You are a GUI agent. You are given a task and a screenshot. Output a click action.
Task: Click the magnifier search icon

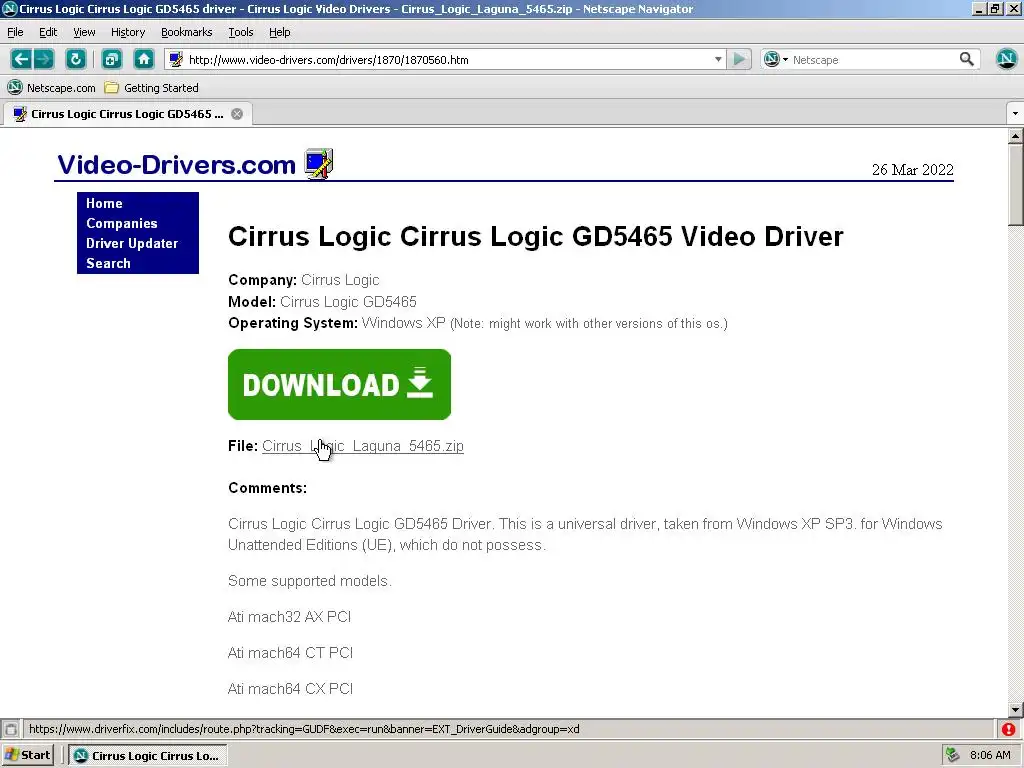point(967,59)
